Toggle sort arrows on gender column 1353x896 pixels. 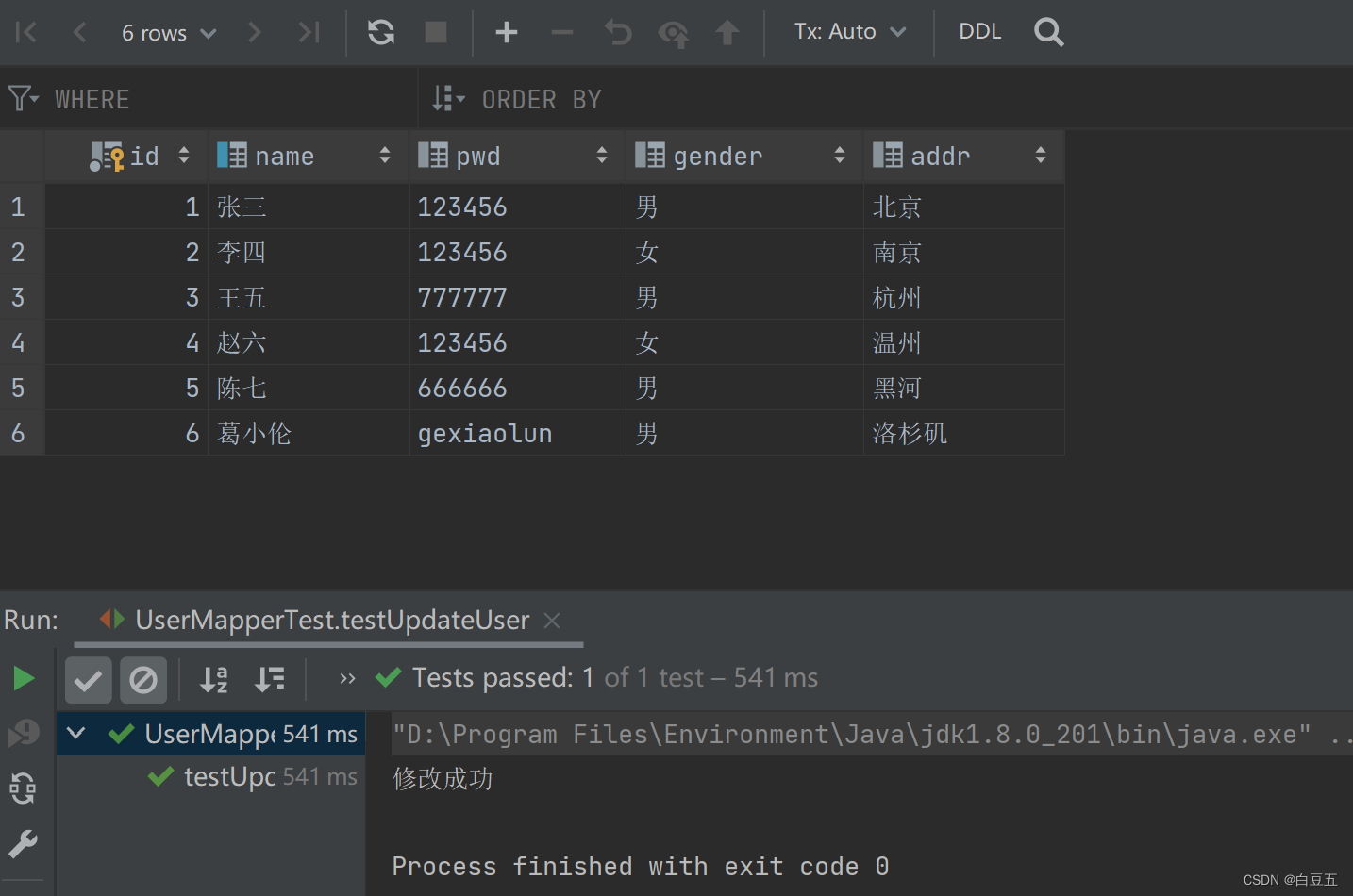[840, 156]
